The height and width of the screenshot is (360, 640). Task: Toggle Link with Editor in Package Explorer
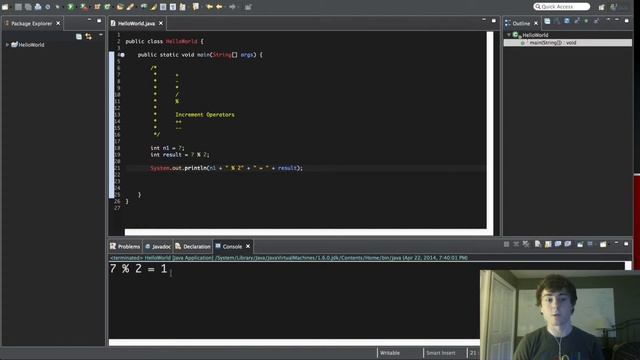click(x=89, y=37)
